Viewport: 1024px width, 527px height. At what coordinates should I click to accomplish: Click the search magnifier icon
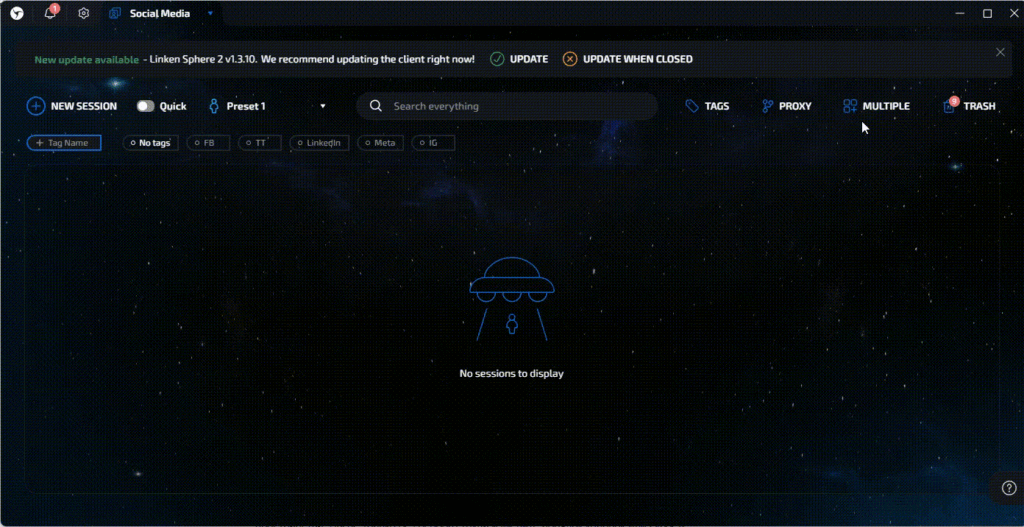click(376, 106)
